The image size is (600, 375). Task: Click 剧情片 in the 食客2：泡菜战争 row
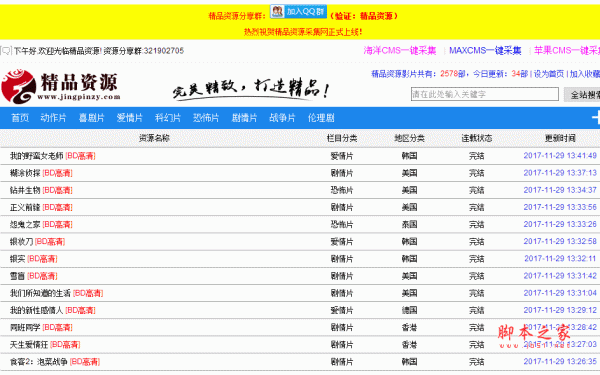pos(342,362)
